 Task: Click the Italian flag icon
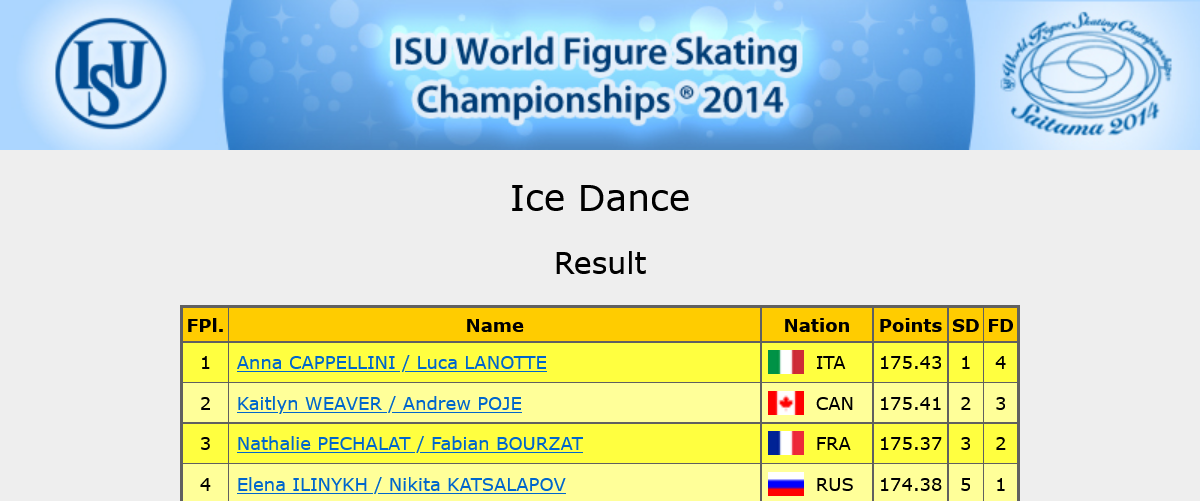(785, 363)
